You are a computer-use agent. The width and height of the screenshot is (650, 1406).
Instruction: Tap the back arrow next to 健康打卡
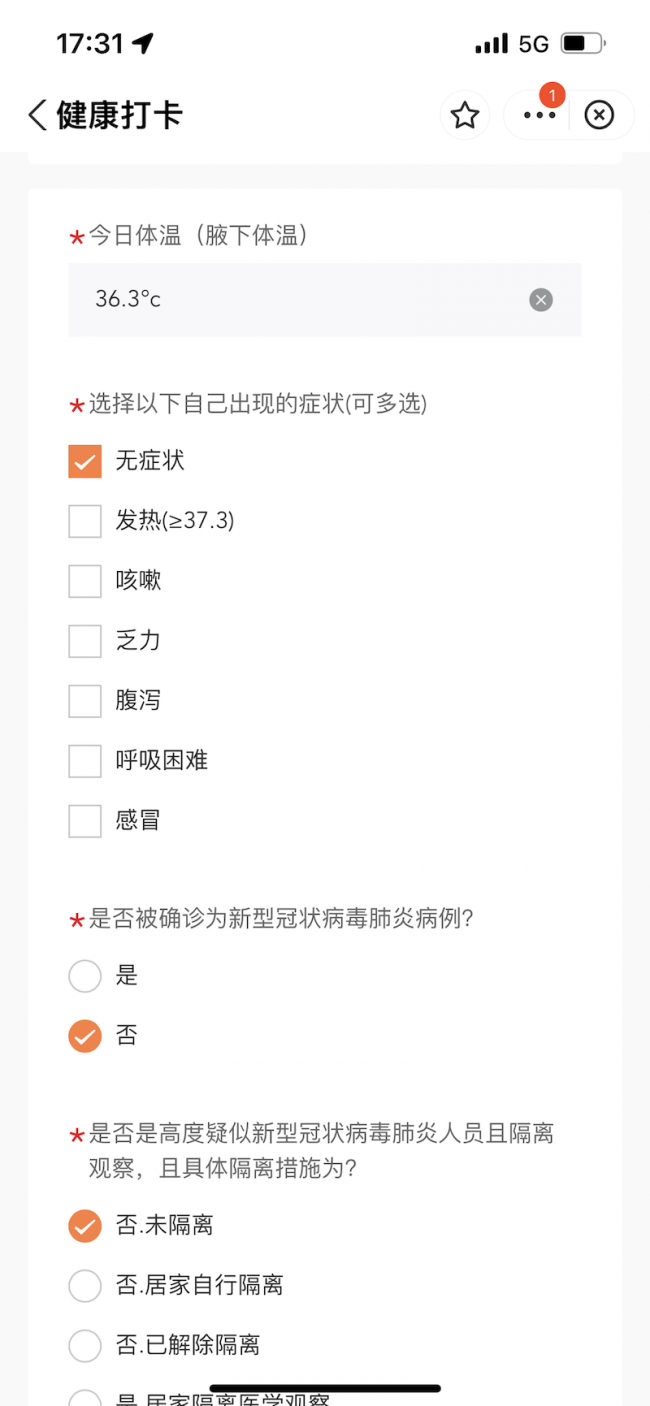[x=37, y=115]
